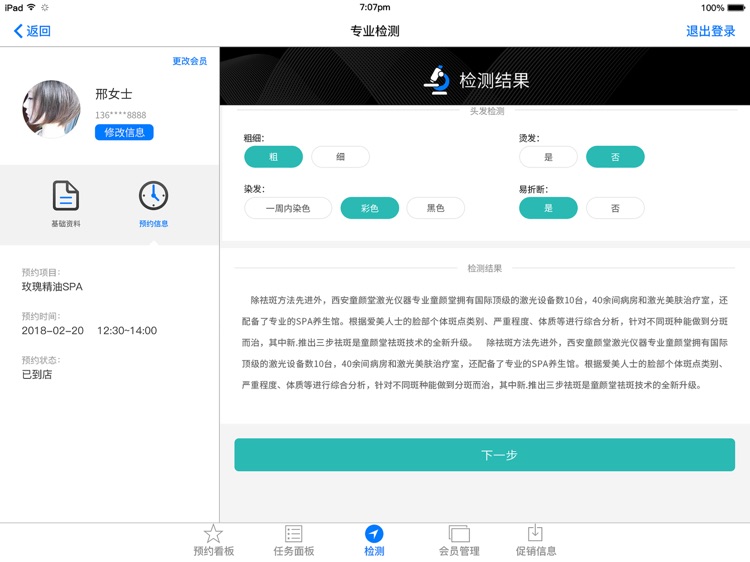
Task: Click the 专业检测 page title
Action: (375, 31)
